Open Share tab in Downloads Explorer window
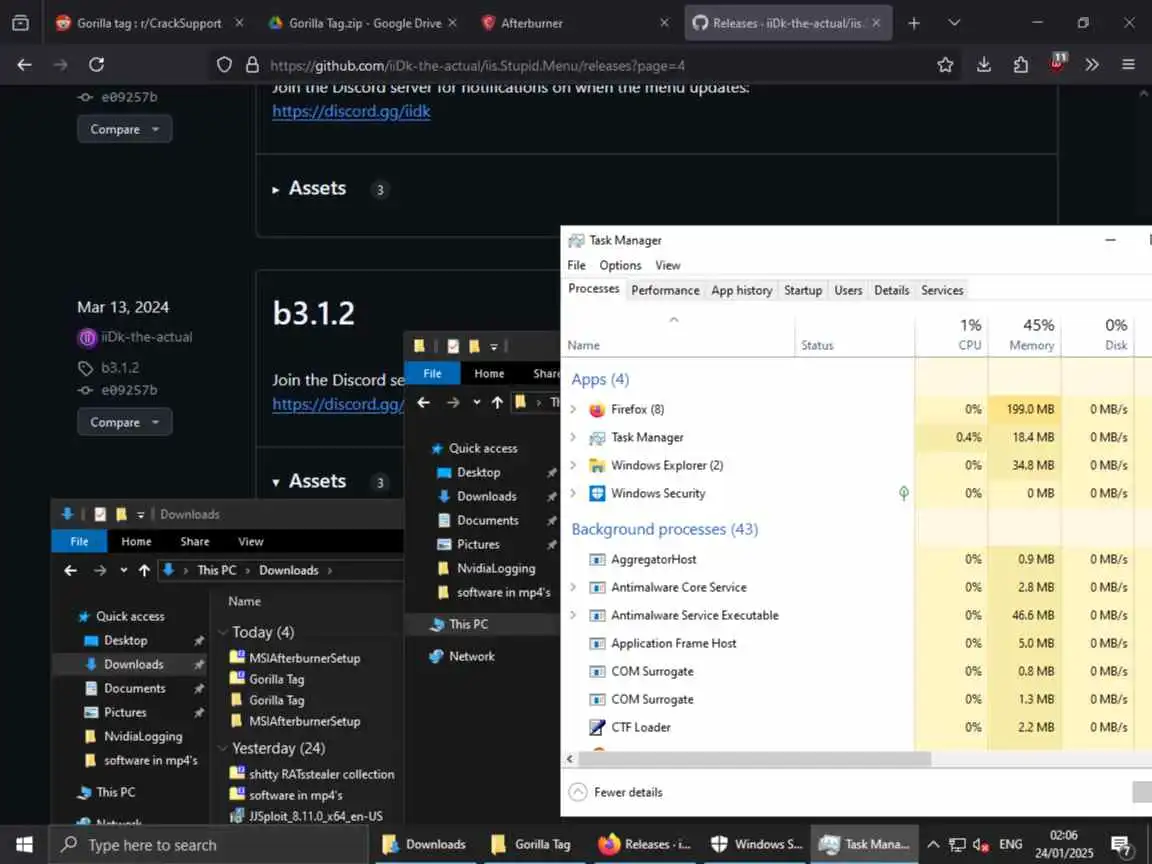Viewport: 1152px width, 864px height. (195, 541)
